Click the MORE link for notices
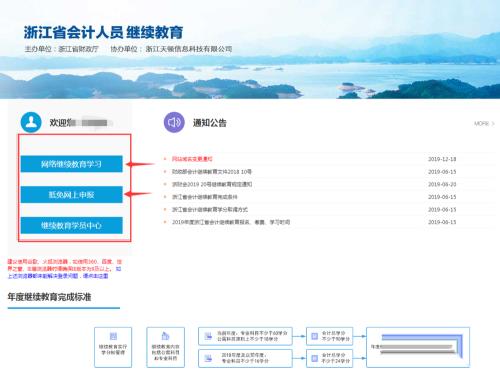Image resolution: width=500 pixels, height=370 pixels. [484, 124]
